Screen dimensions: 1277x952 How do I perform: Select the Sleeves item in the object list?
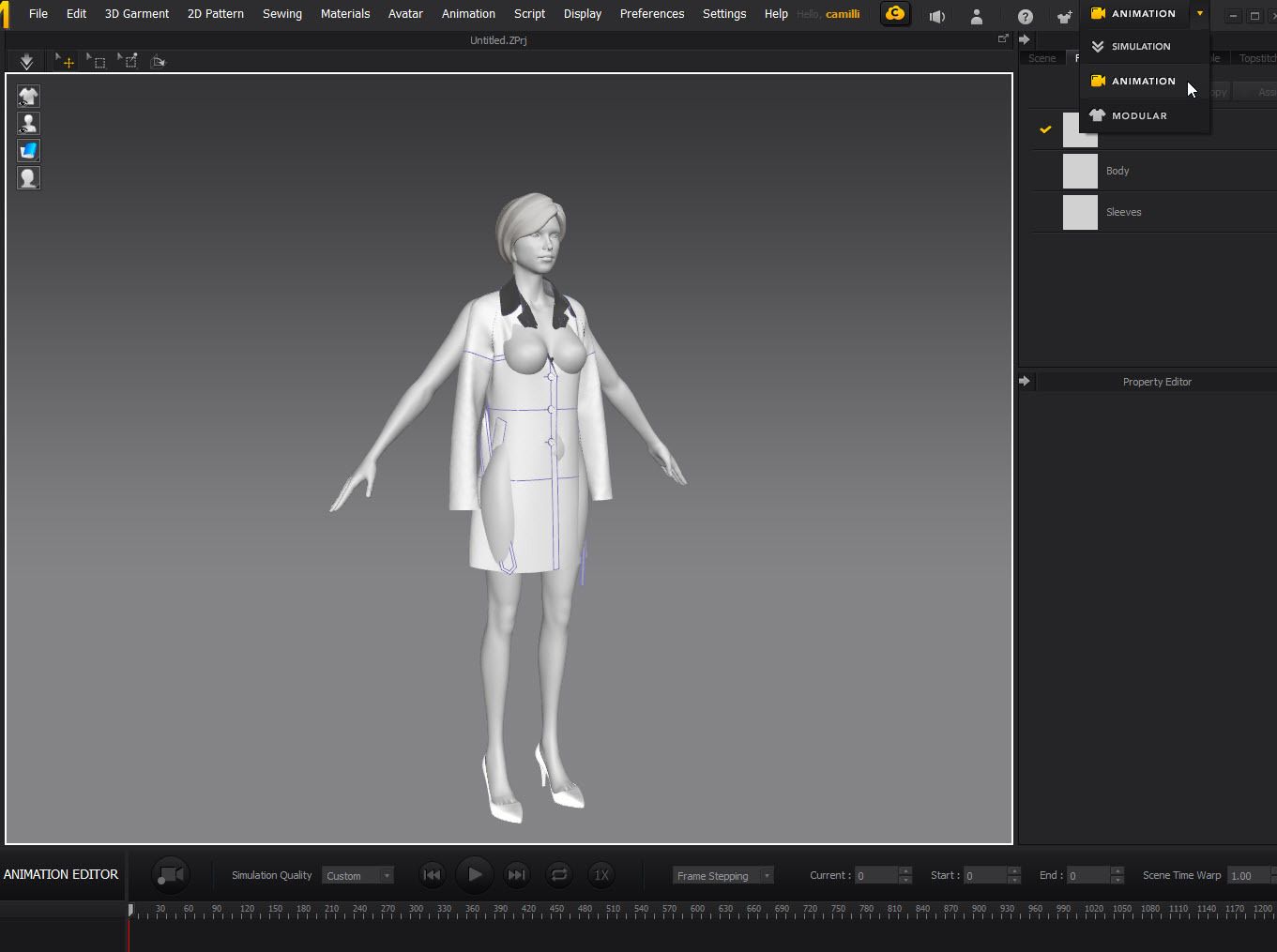click(1124, 212)
